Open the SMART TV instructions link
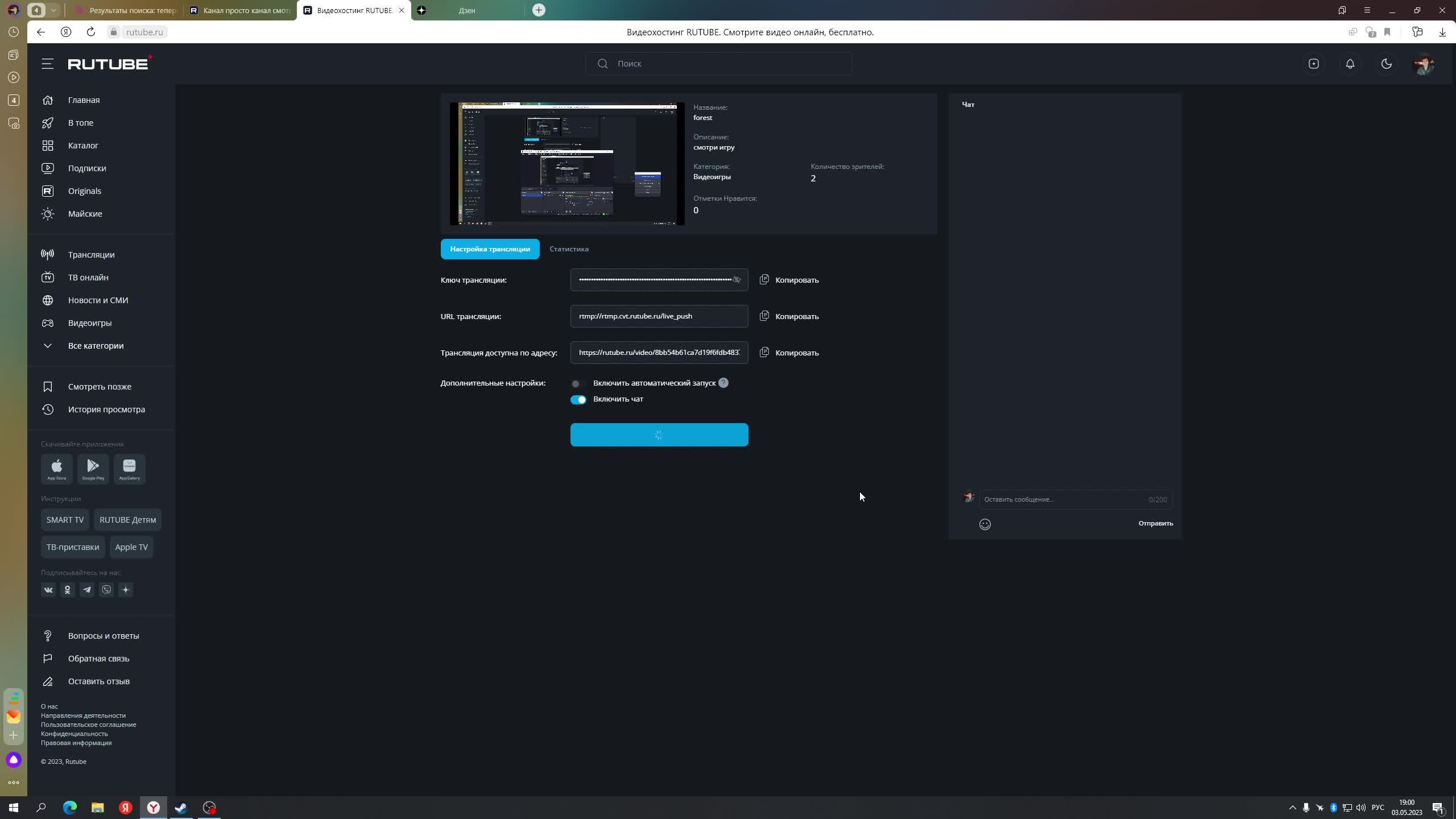 65,520
